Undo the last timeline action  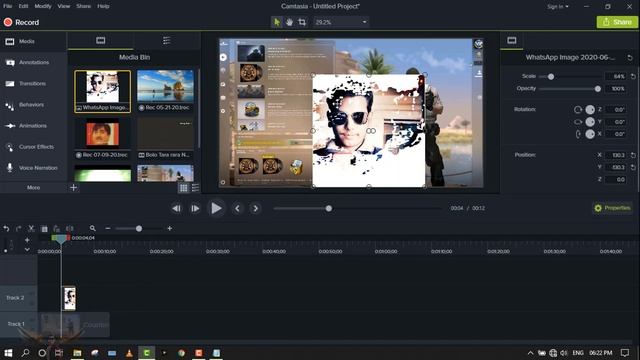pos(6,229)
